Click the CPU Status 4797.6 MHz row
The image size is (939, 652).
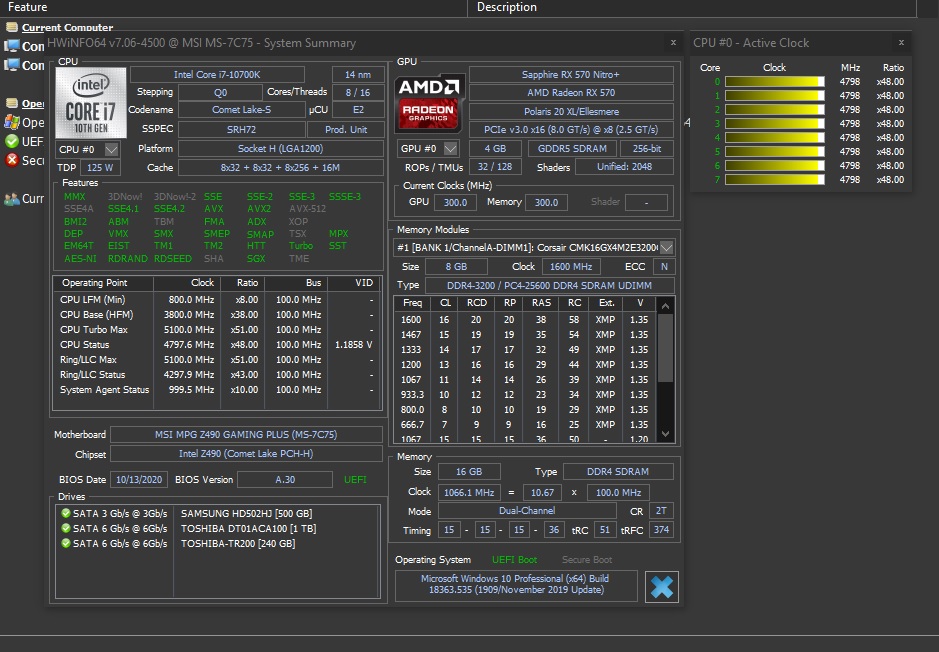click(x=217, y=344)
